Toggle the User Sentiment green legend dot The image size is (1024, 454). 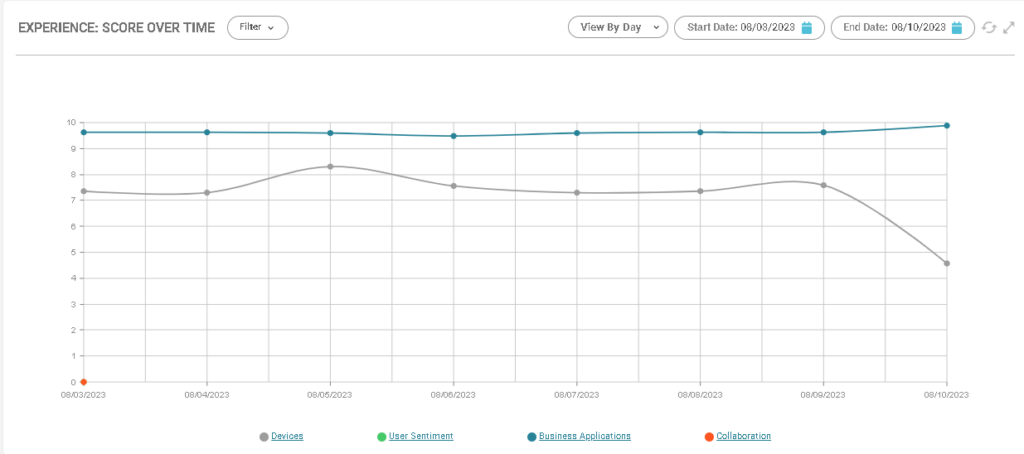tap(382, 437)
